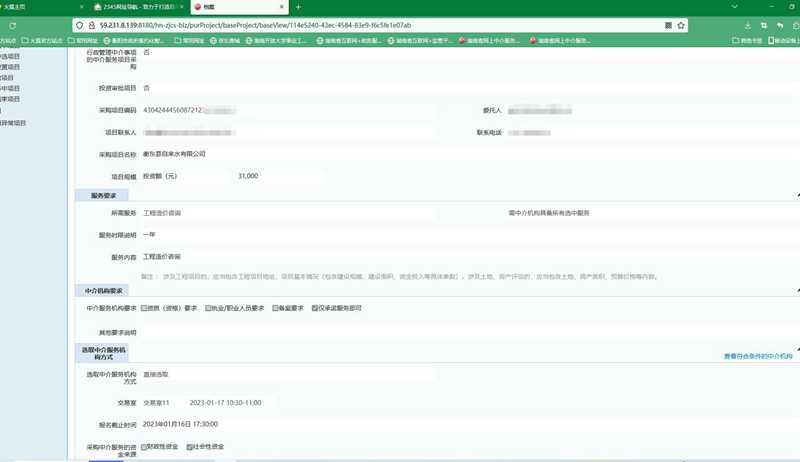Click the downloads arrow icon in browser toolbar

[747, 25]
